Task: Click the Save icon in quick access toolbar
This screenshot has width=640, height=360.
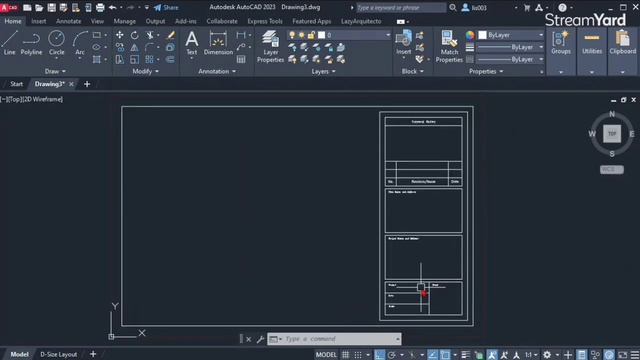Action: 51,7
